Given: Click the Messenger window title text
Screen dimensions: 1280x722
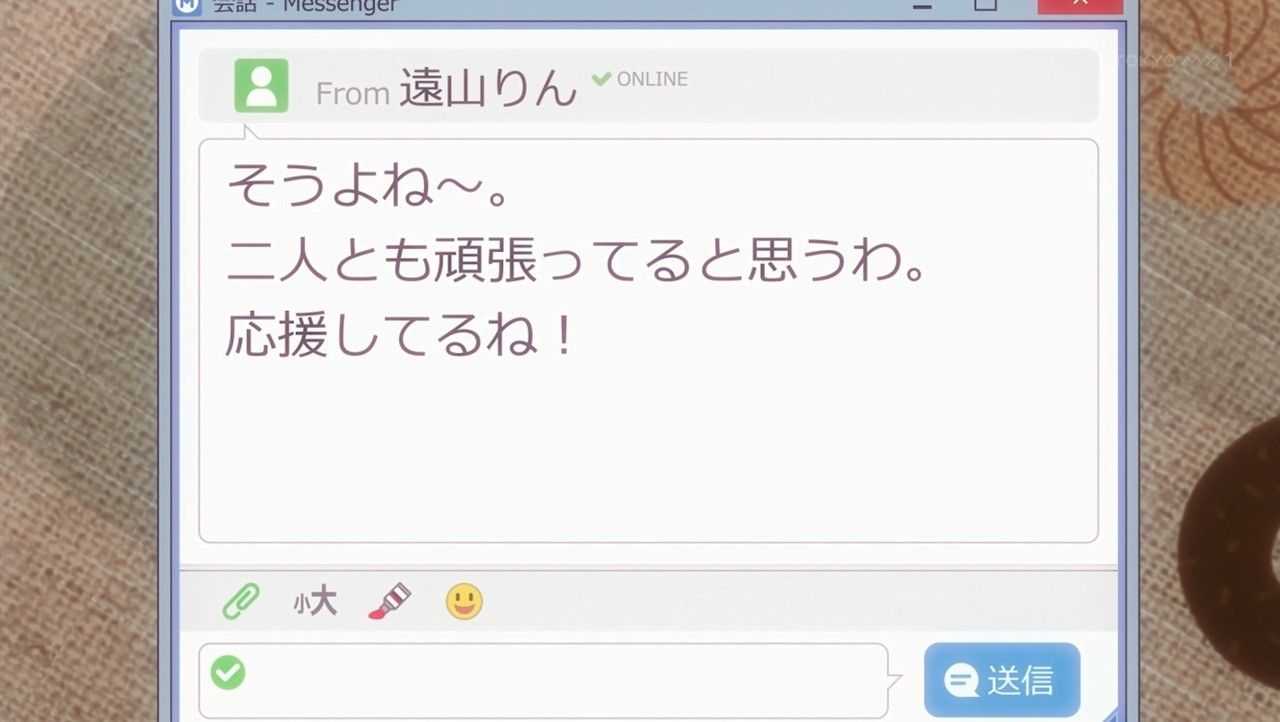Looking at the screenshot, I should pyautogui.click(x=305, y=6).
